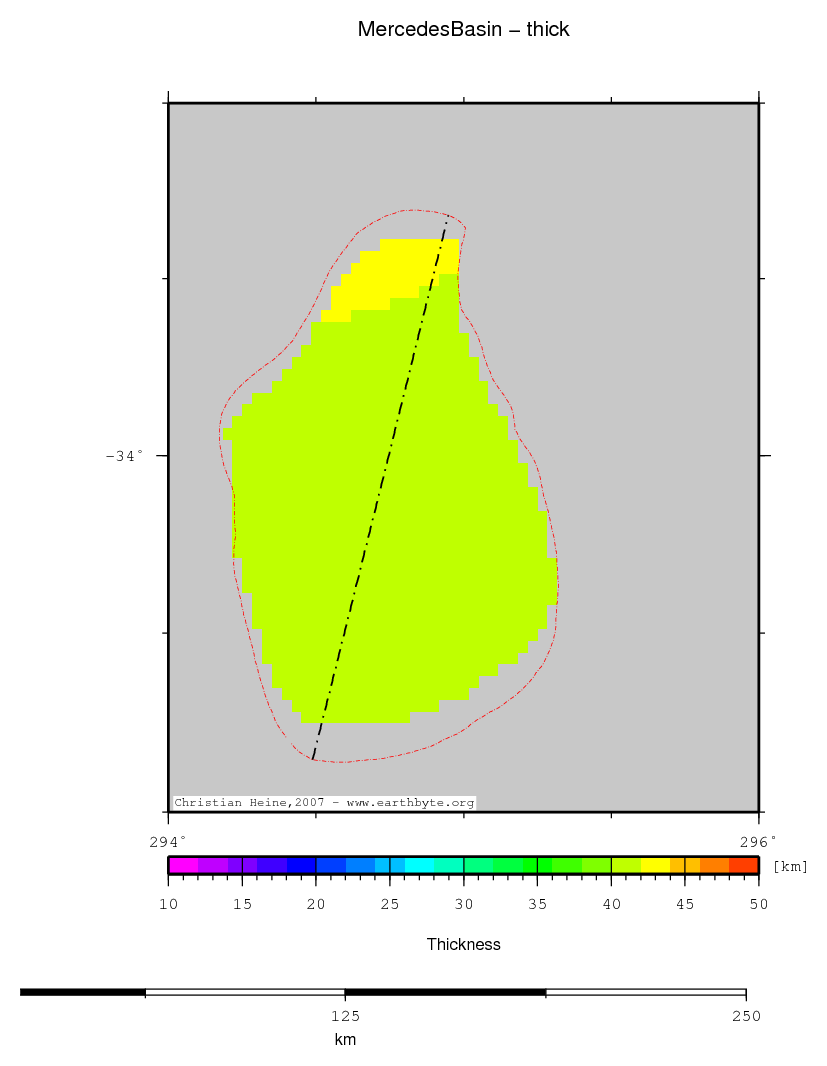Select the -34° latitude label
827x1066 pixels.
[x=124, y=456]
